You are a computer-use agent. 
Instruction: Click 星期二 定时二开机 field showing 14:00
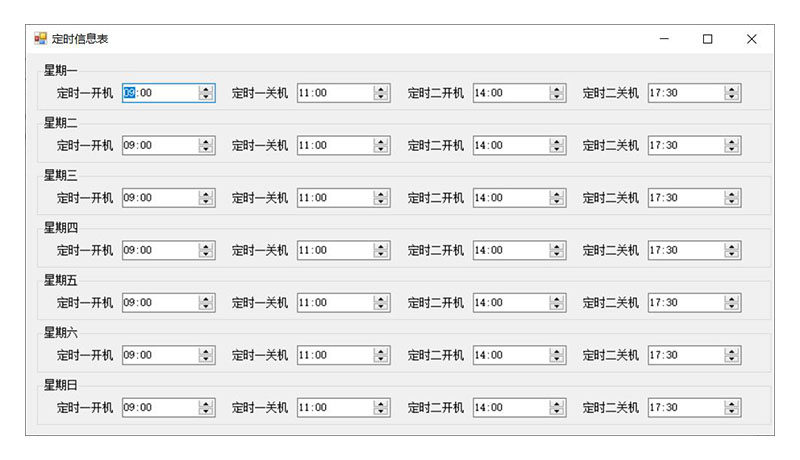tap(519, 145)
